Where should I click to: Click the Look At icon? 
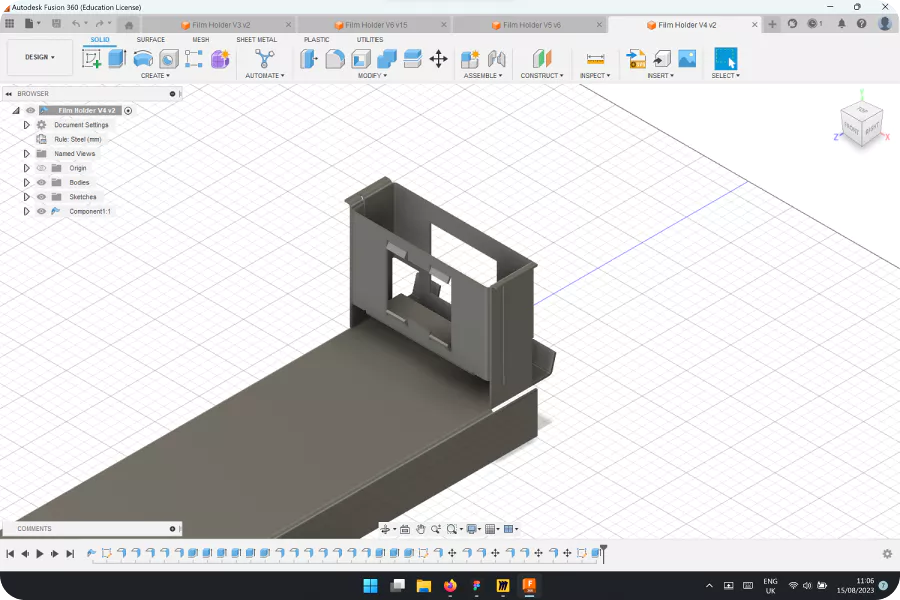tap(405, 529)
